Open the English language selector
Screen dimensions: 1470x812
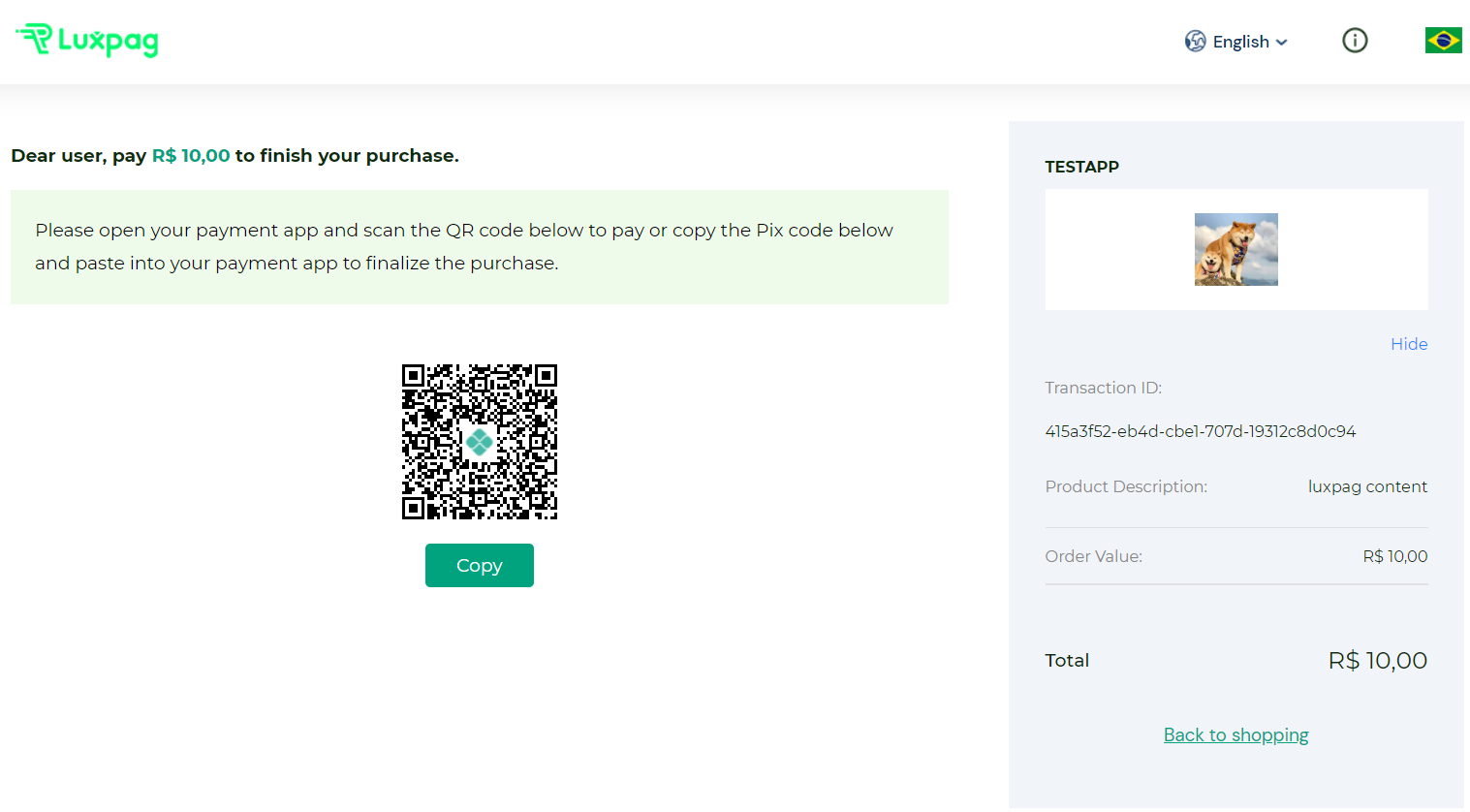1240,42
